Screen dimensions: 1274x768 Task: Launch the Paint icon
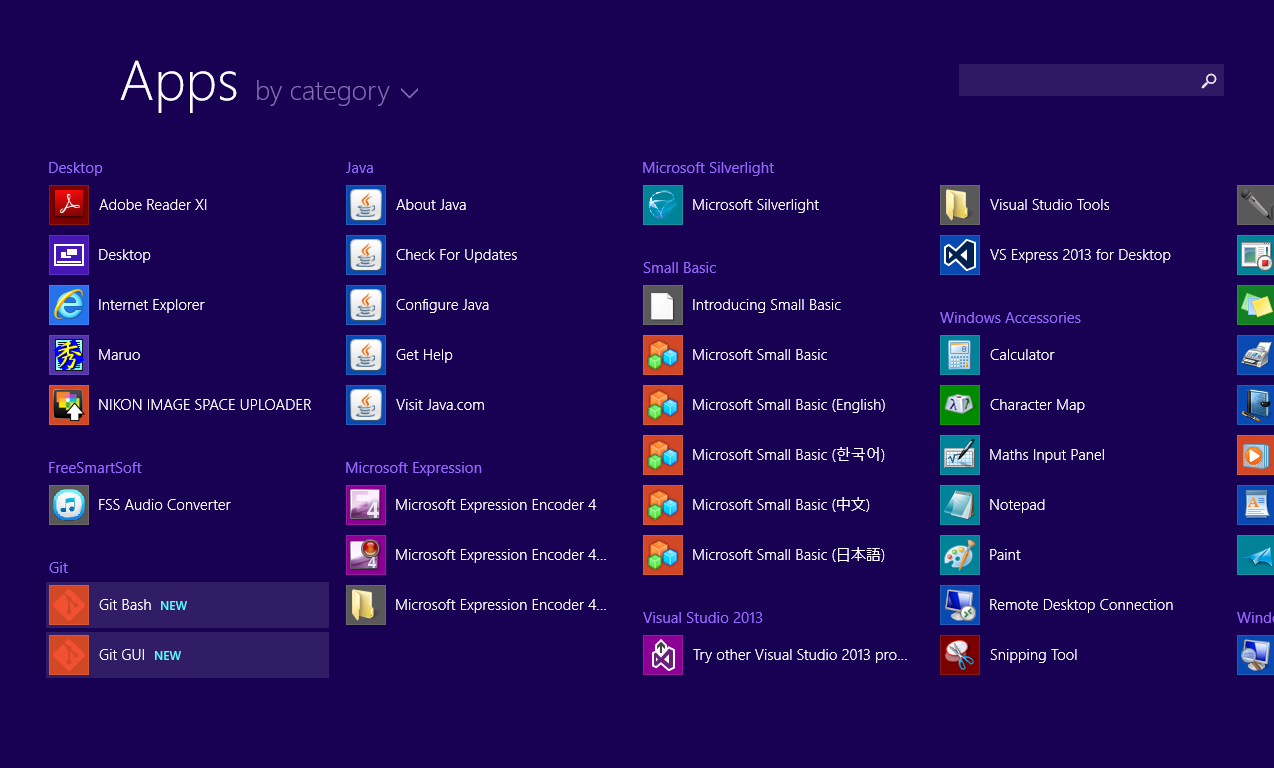point(960,555)
